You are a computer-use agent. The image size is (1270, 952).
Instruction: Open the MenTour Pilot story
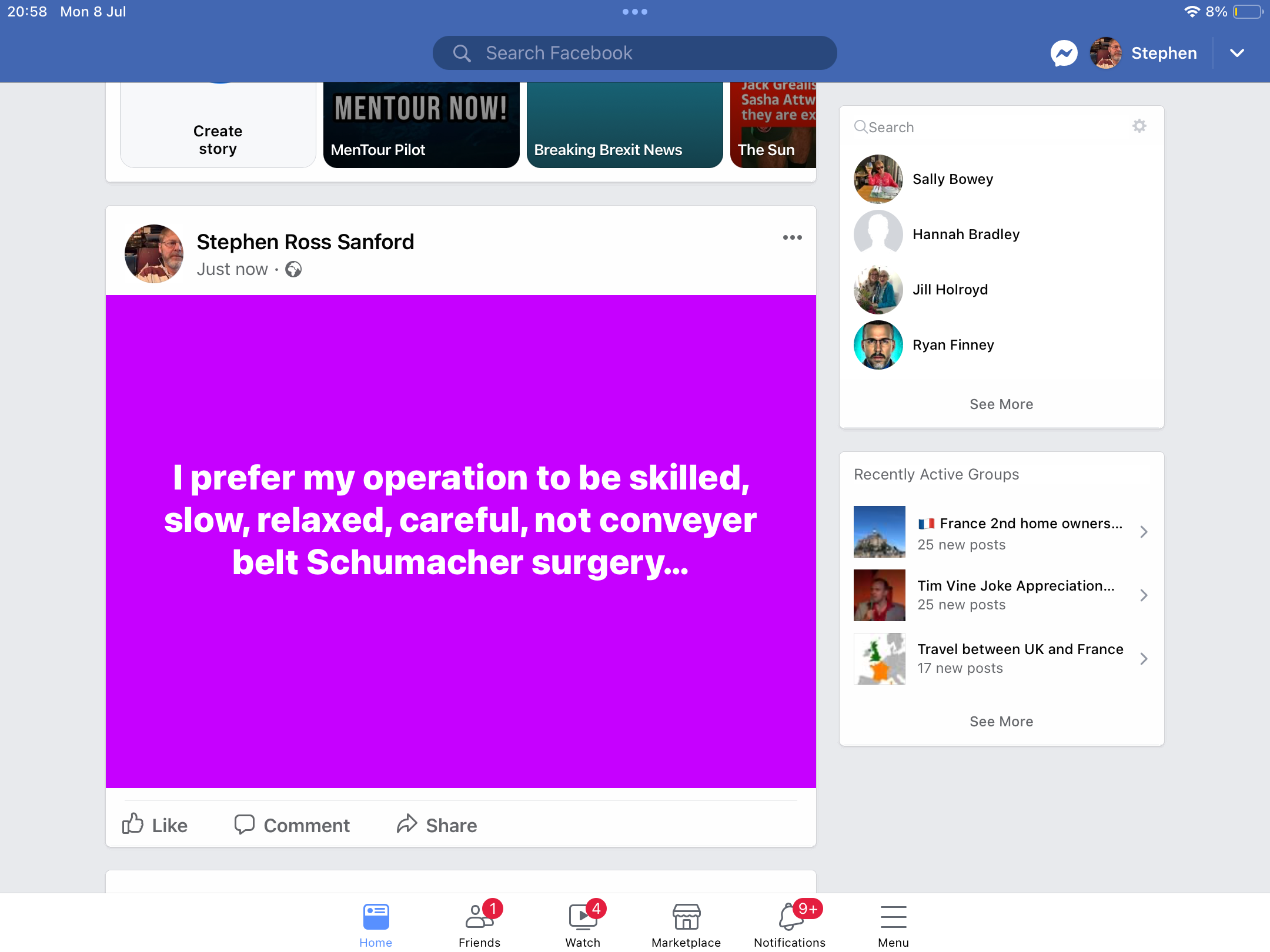point(422,125)
